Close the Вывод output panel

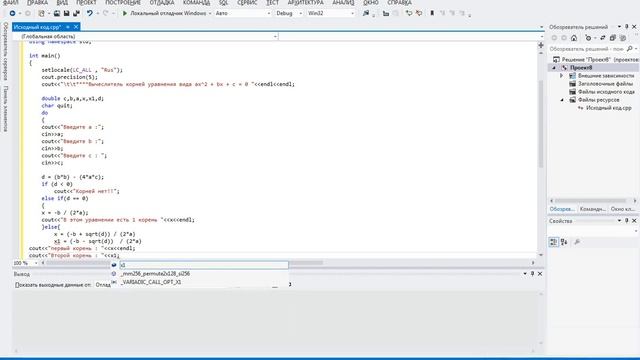tap(540, 274)
